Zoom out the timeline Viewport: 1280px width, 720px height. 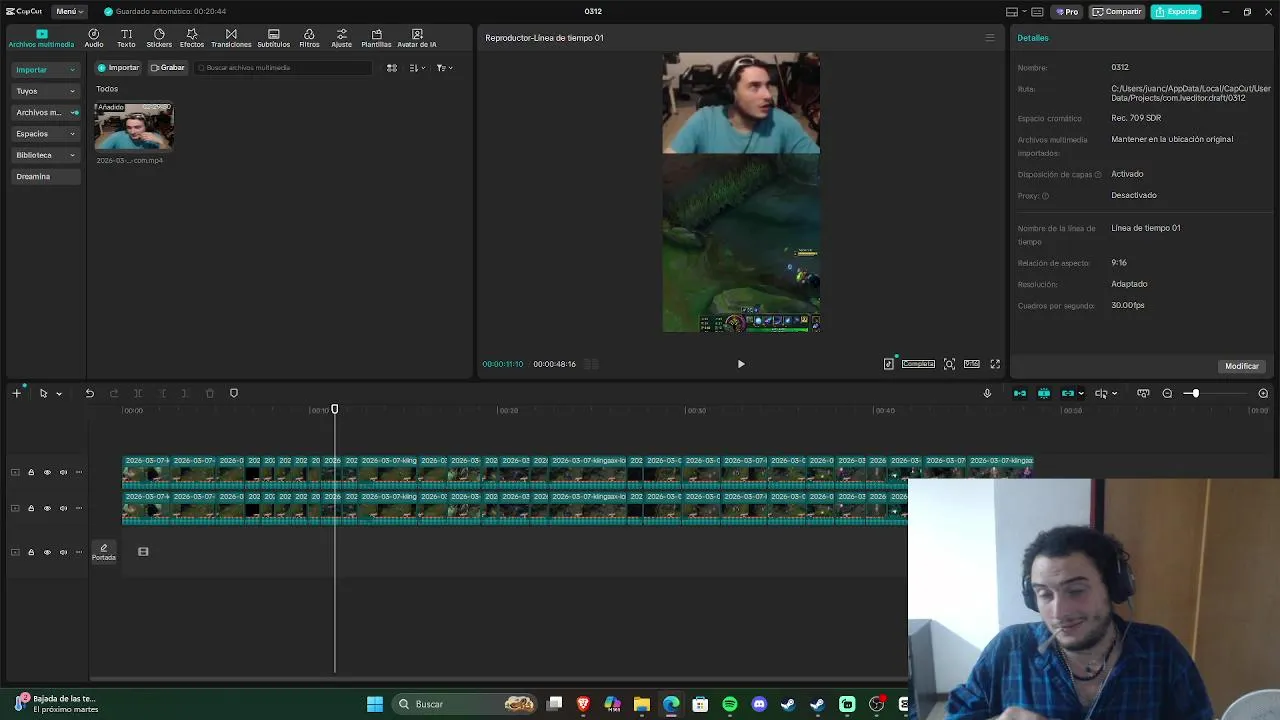pos(1167,393)
